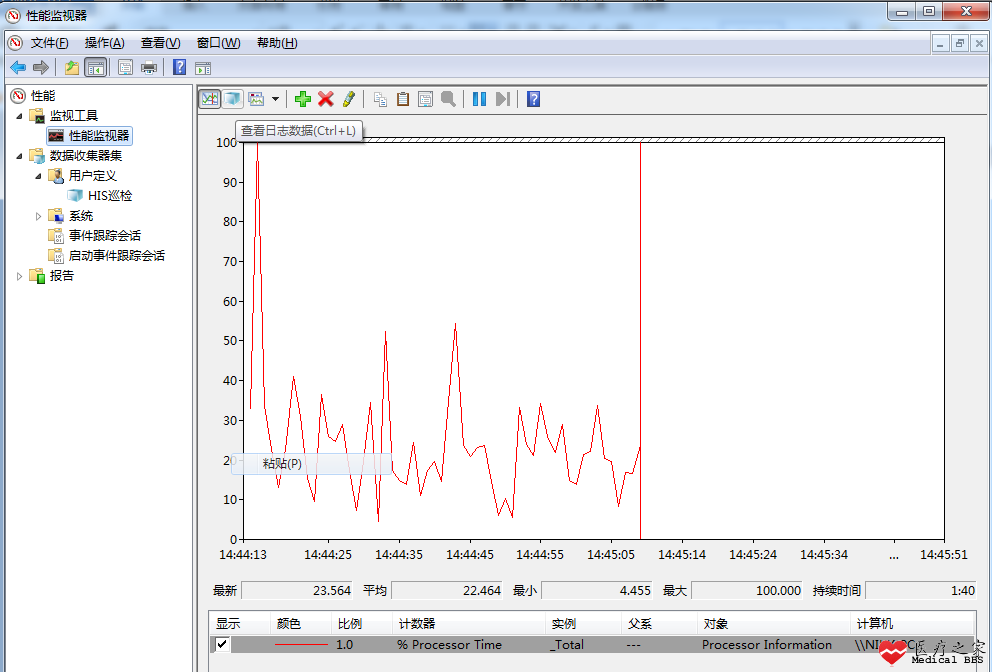Click the Print icon in the main toolbar
The width and height of the screenshot is (992, 672).
pos(149,67)
